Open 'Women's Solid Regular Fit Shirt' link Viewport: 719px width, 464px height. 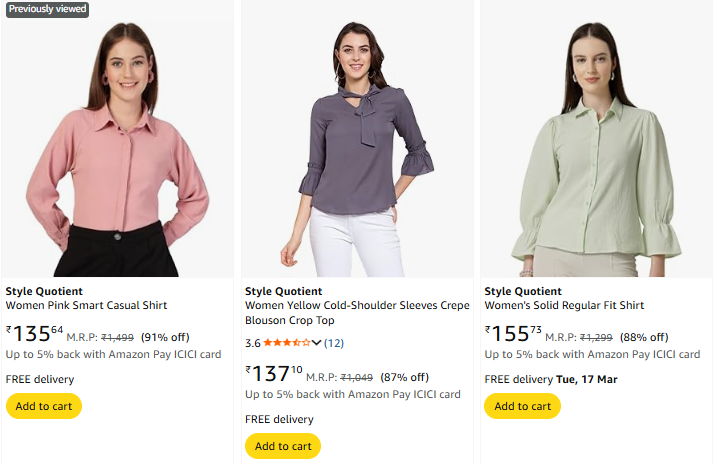pyautogui.click(x=564, y=305)
